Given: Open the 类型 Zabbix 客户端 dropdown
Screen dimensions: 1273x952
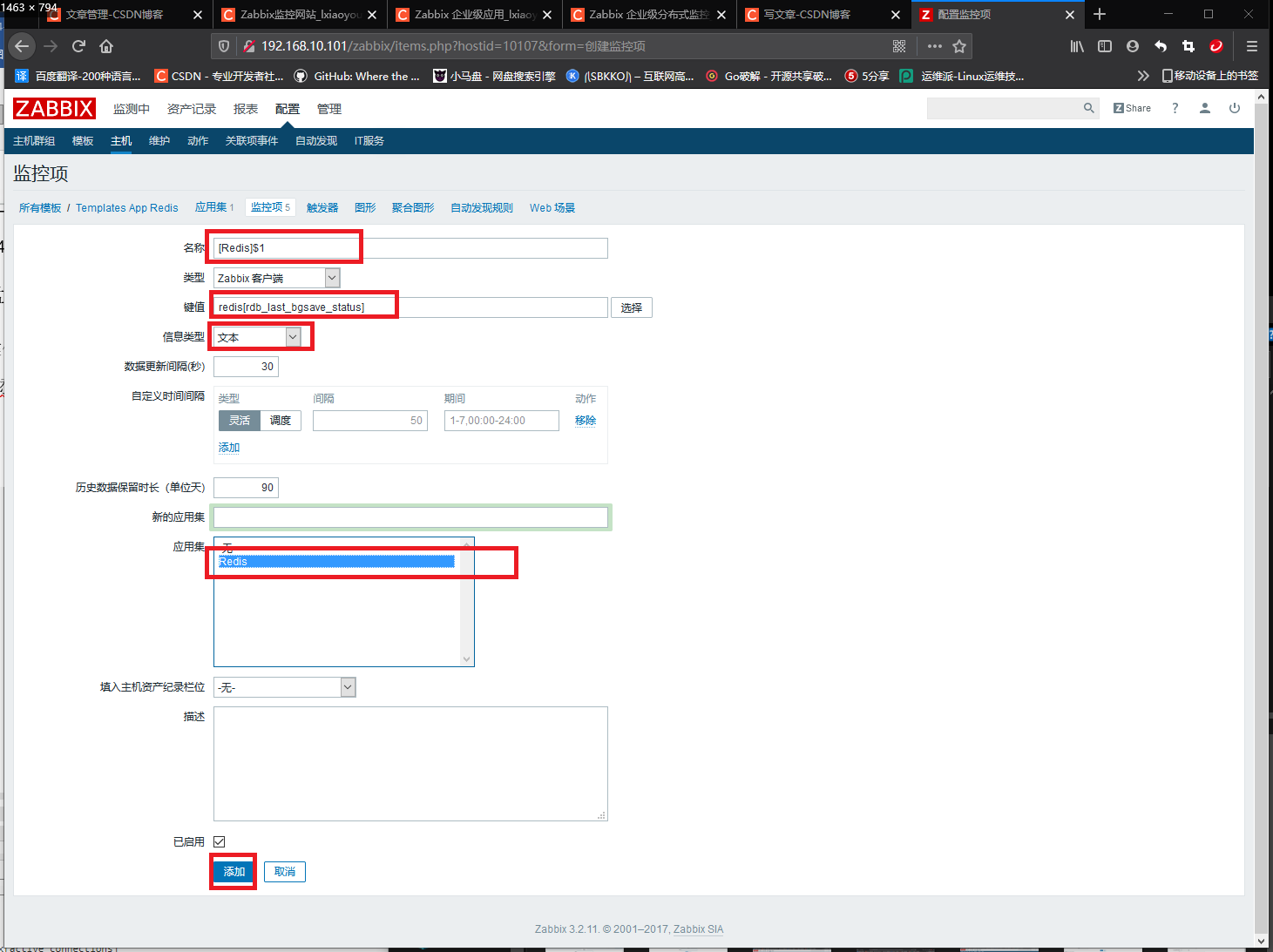Looking at the screenshot, I should point(277,278).
